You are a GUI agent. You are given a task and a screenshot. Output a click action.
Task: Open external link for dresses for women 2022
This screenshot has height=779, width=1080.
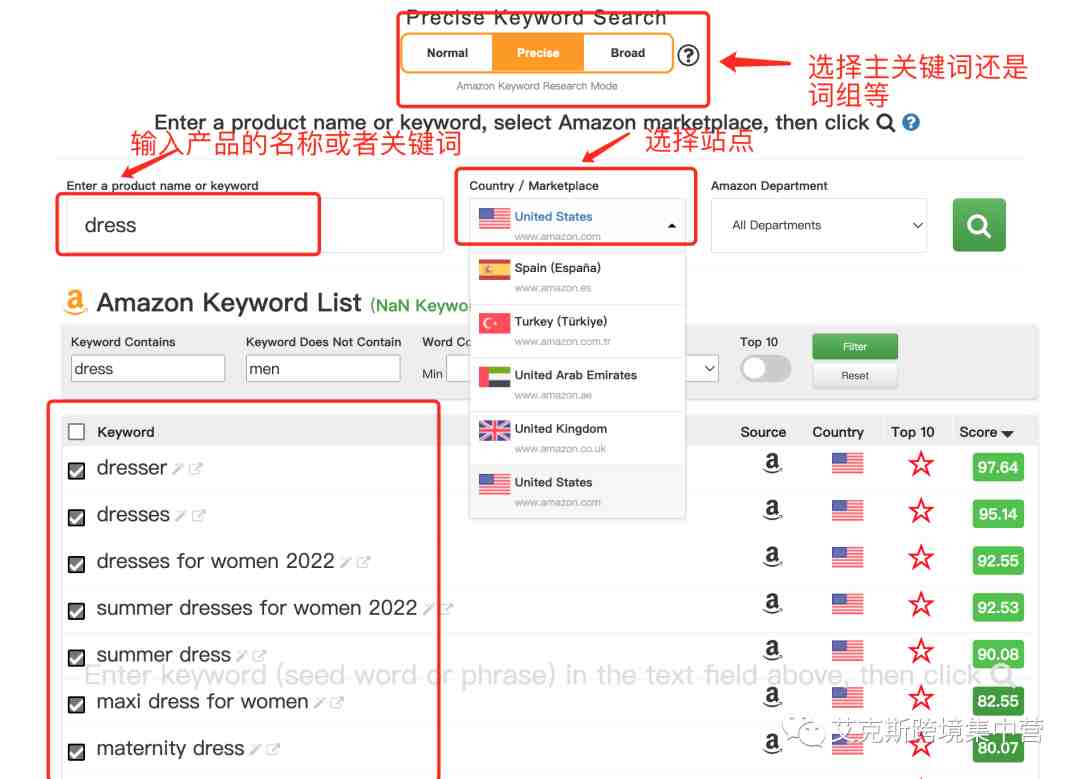(364, 563)
